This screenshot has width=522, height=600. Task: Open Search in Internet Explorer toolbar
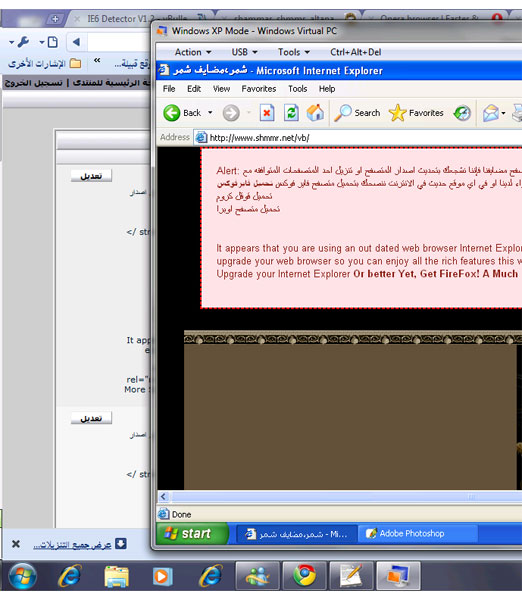point(357,113)
